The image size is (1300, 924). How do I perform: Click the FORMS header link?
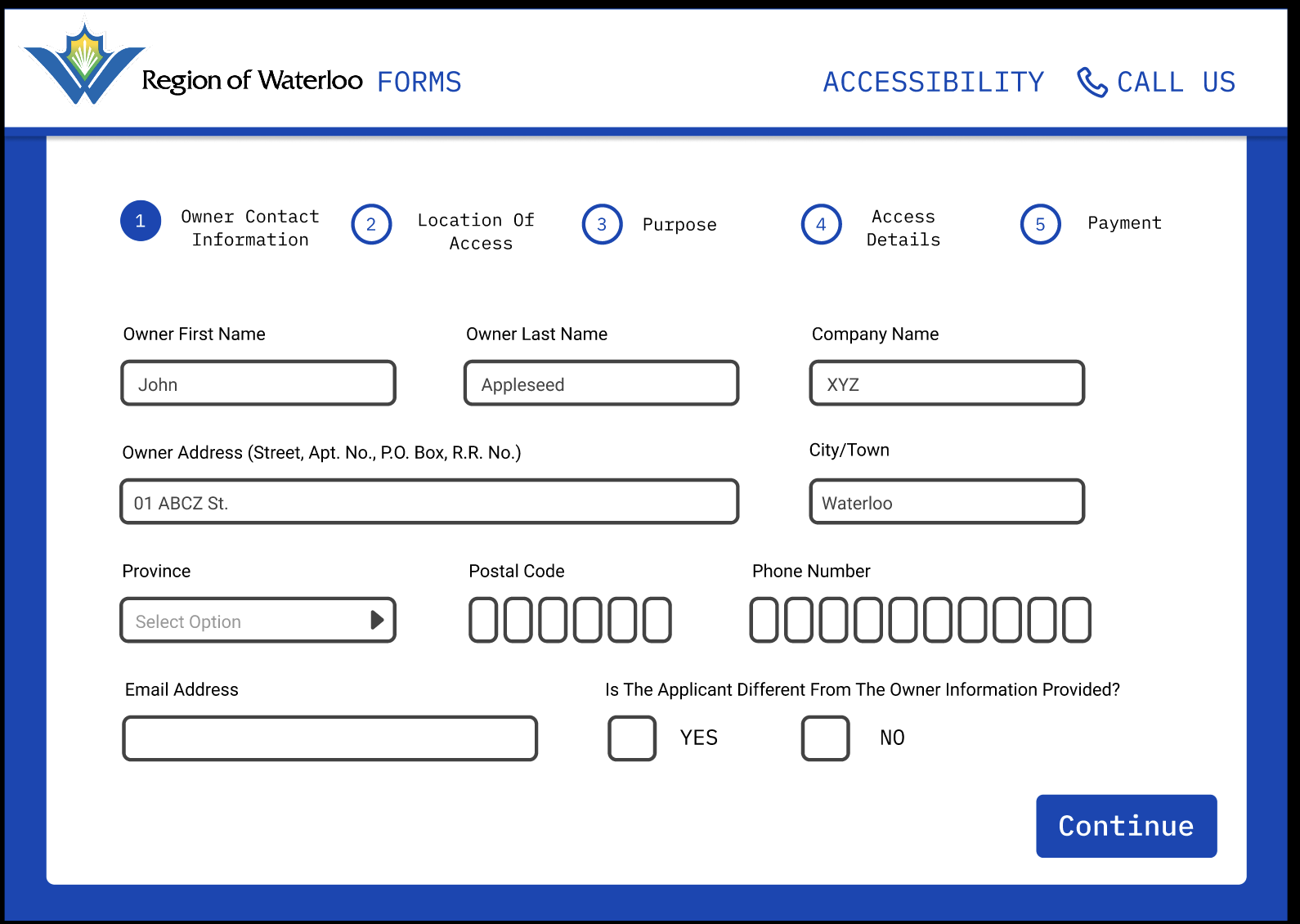point(419,82)
